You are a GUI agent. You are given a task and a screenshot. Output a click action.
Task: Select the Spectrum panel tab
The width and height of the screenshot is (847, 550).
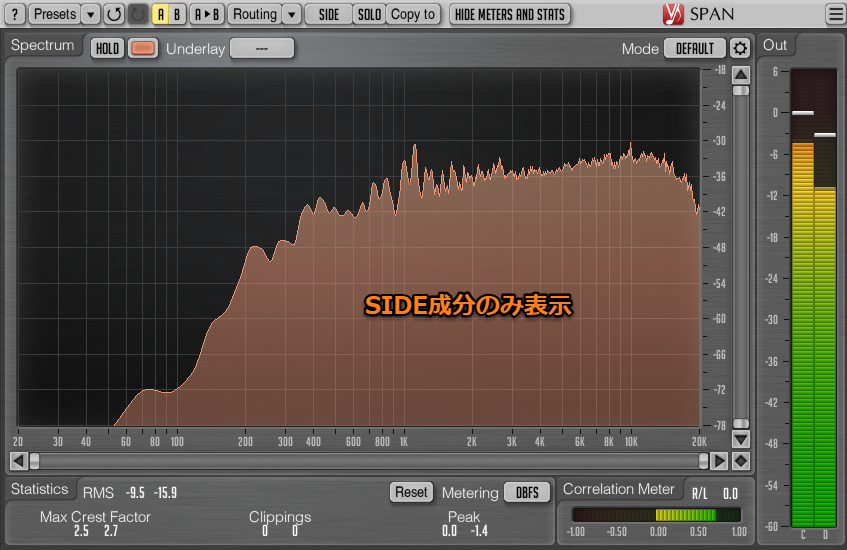click(x=43, y=45)
